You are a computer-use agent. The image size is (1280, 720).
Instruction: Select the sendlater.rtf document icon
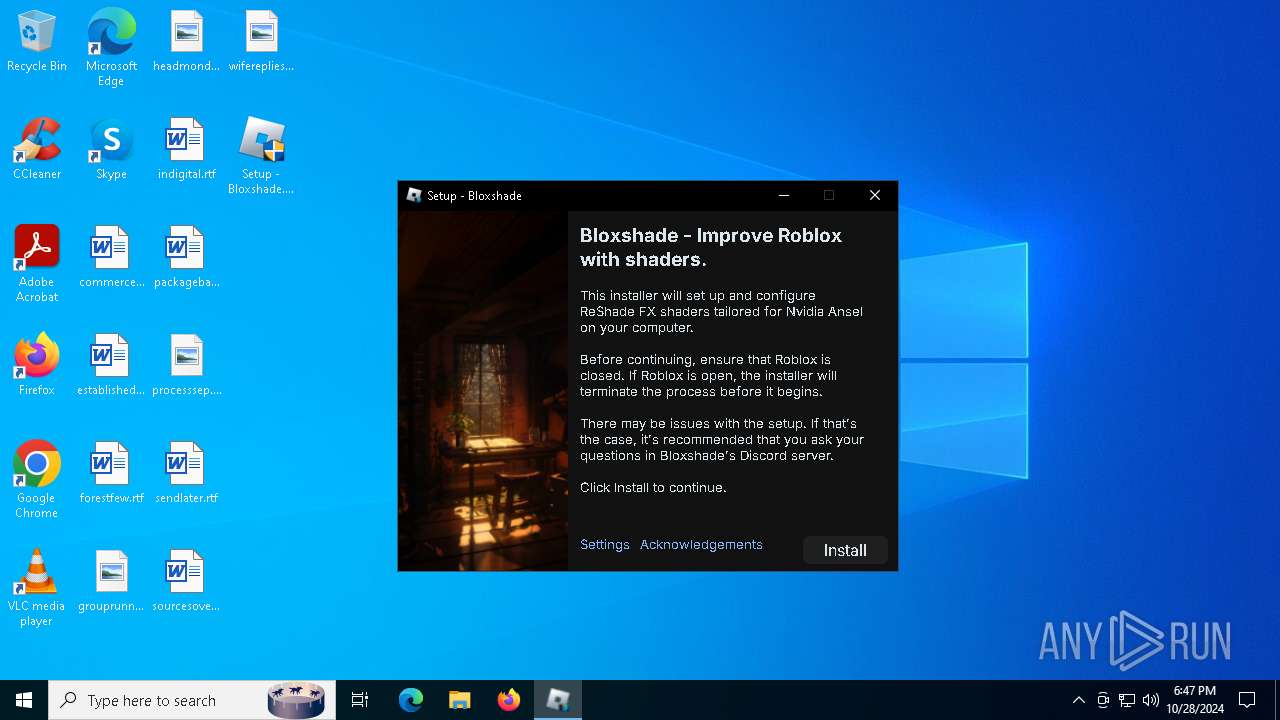(x=186, y=474)
